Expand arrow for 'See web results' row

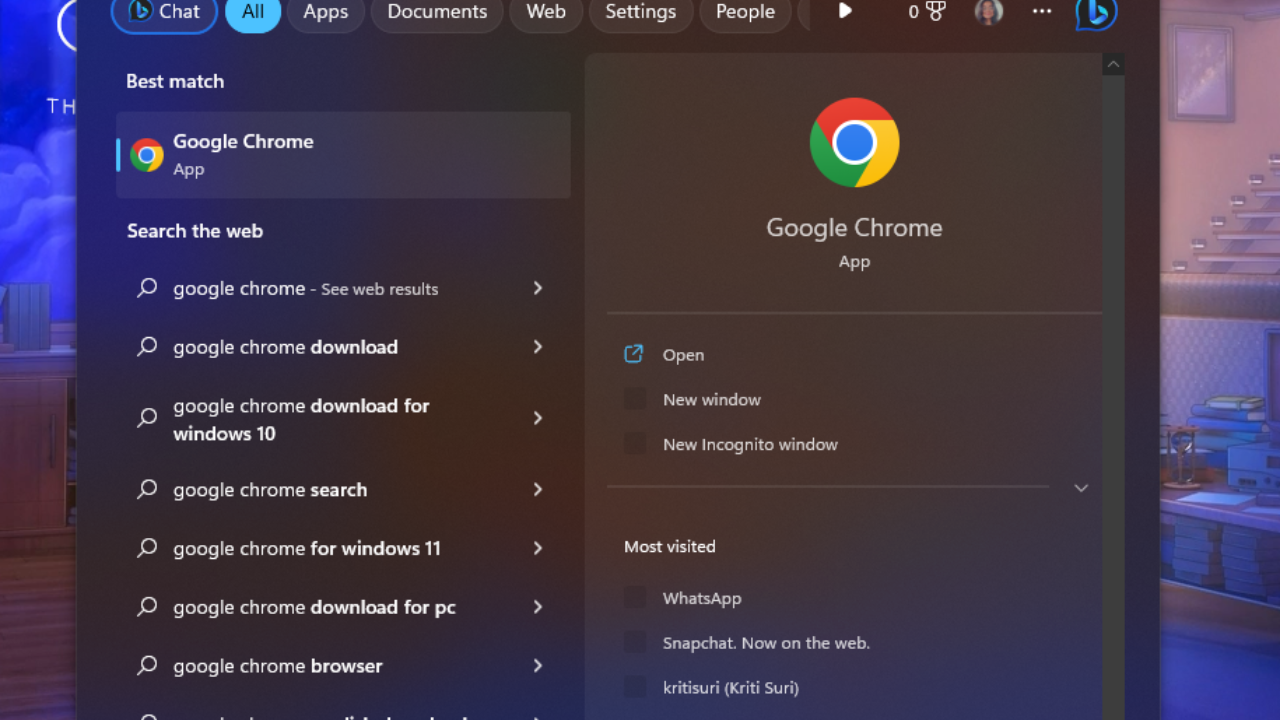(538, 288)
